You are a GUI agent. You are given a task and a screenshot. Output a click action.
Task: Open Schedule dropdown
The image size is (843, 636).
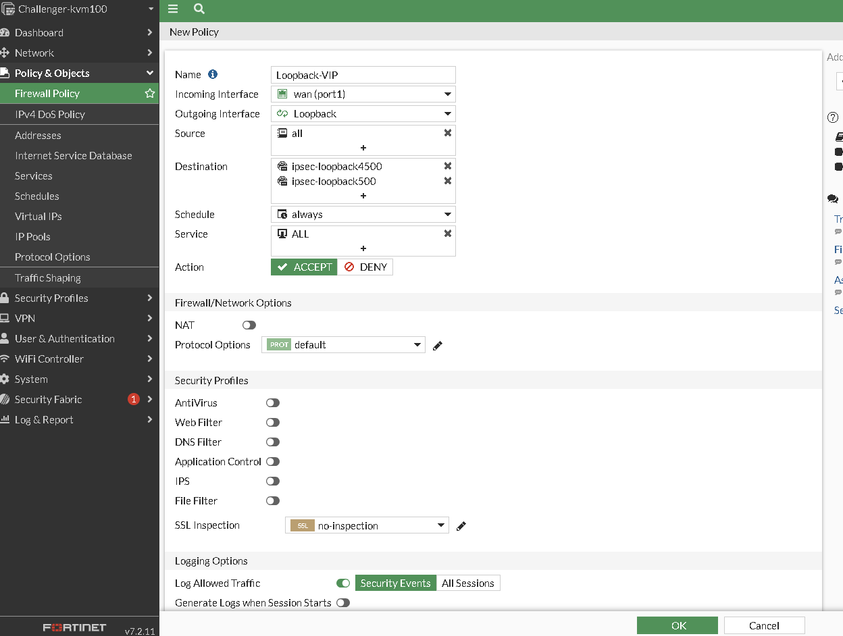coord(363,215)
